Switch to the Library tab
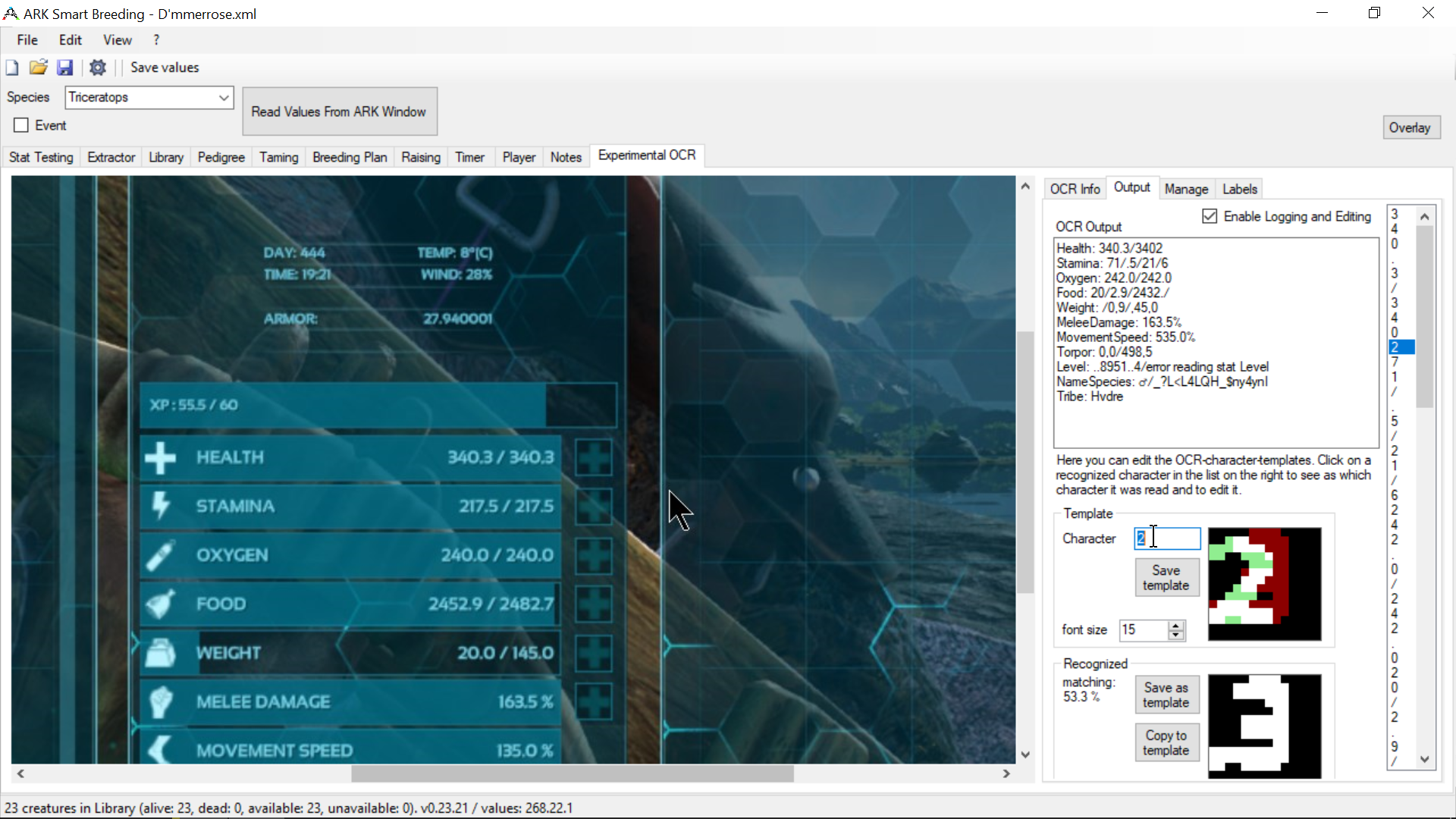This screenshot has height=819, width=1456. (165, 157)
